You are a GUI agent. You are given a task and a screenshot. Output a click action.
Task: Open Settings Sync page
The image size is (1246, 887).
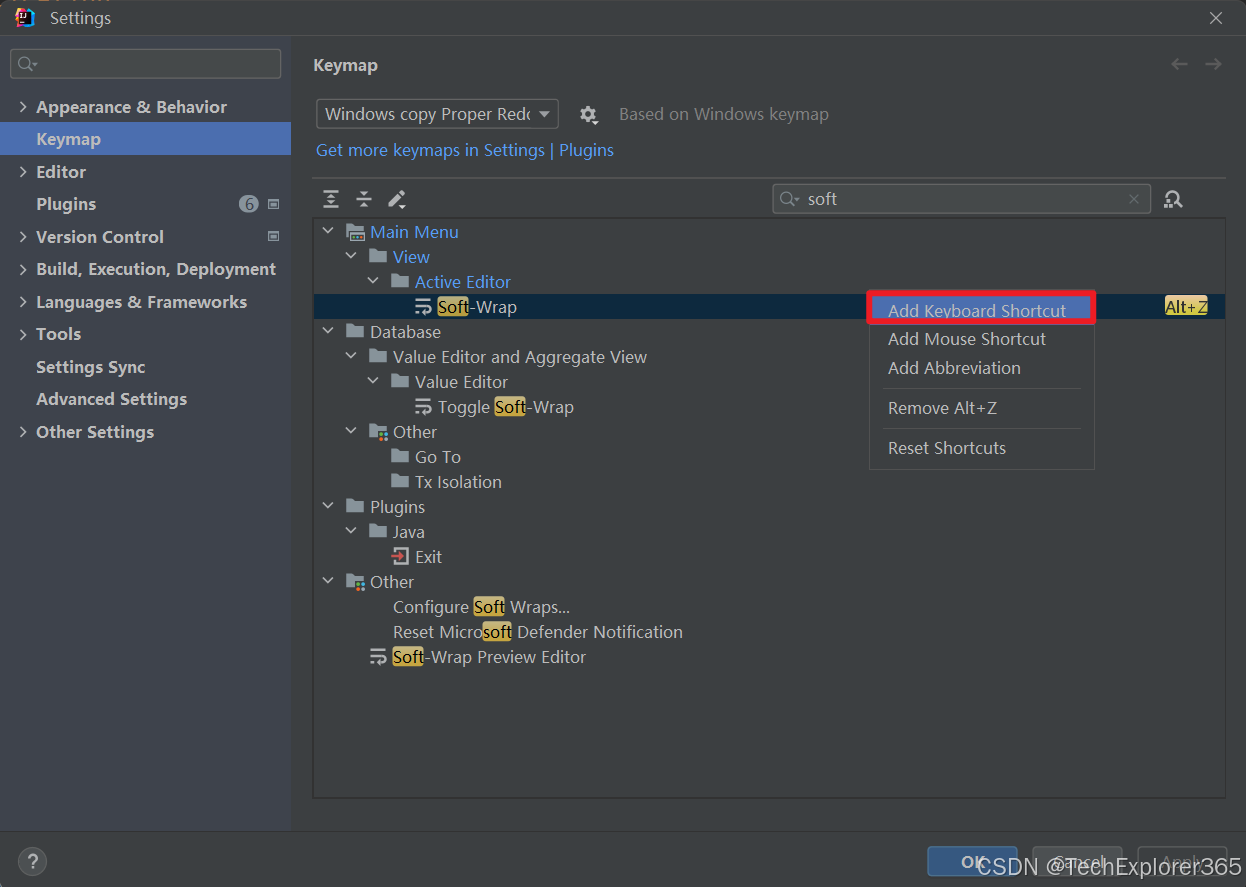(x=91, y=367)
